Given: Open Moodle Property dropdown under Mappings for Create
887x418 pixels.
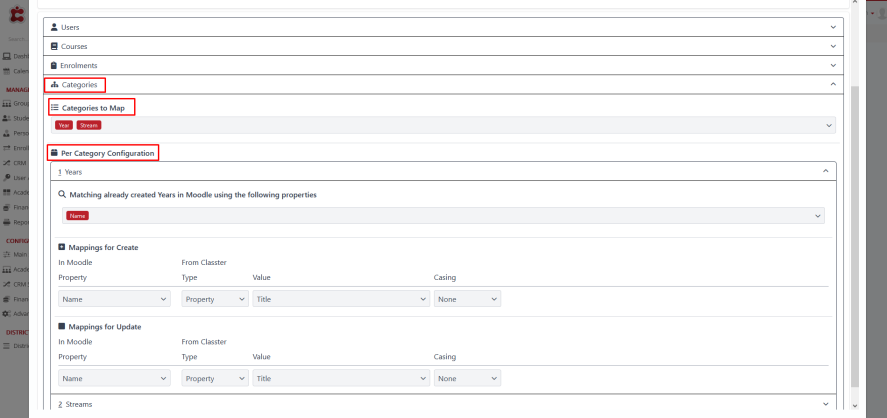Looking at the screenshot, I should pyautogui.click(x=114, y=299).
